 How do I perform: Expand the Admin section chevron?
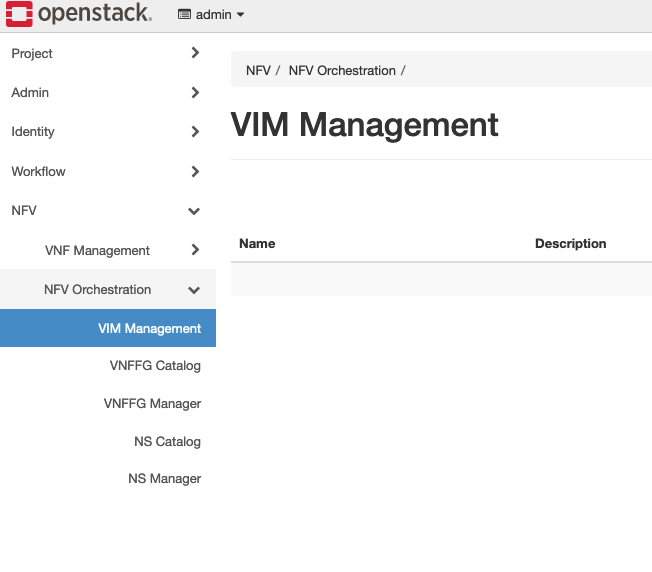pos(195,93)
